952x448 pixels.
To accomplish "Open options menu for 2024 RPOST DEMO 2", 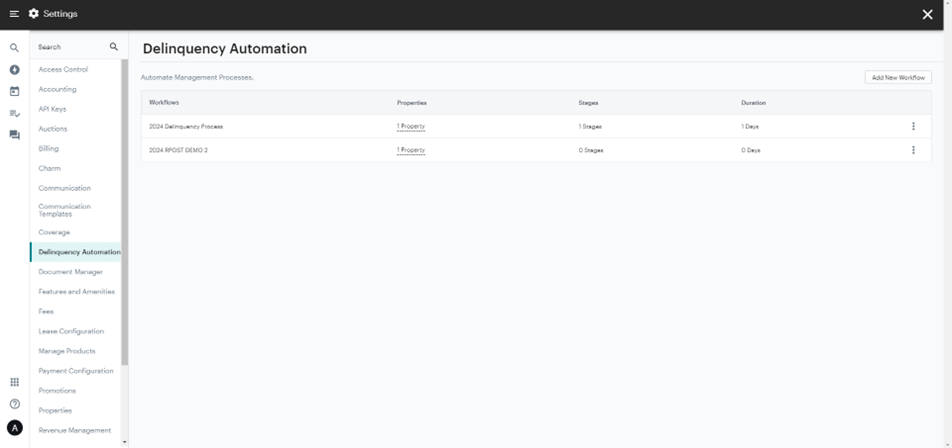I will point(913,150).
